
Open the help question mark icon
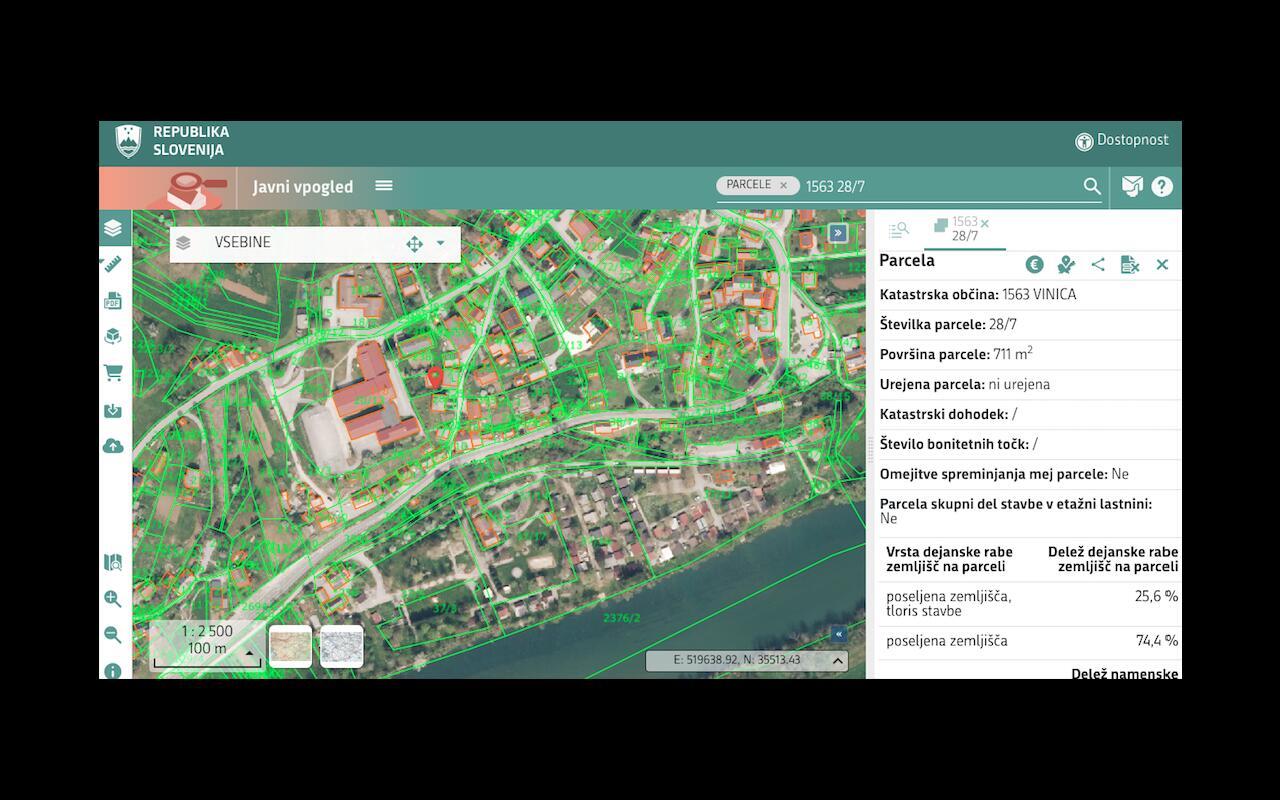[1162, 186]
